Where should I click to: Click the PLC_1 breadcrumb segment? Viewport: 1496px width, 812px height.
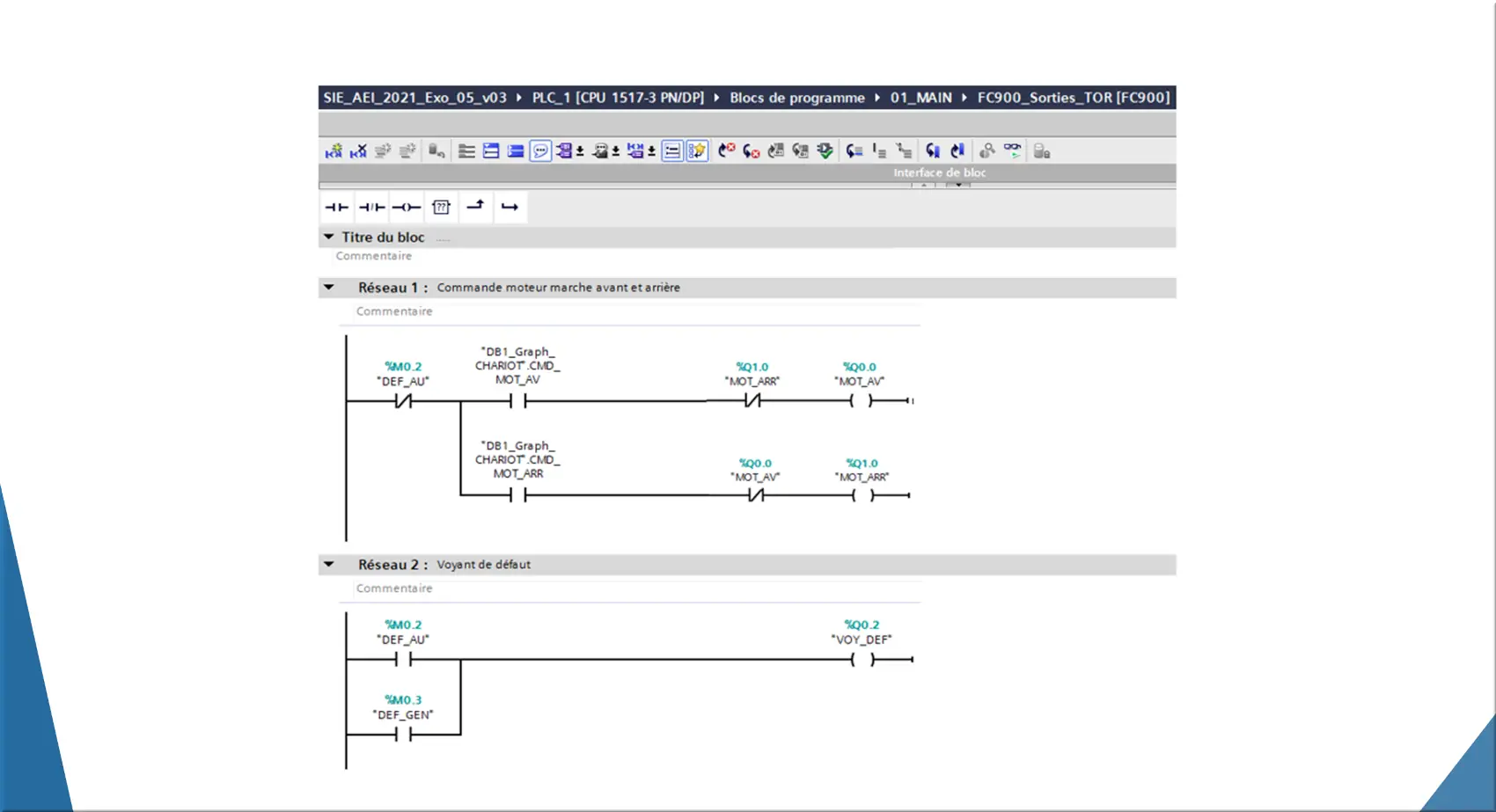[x=618, y=98]
